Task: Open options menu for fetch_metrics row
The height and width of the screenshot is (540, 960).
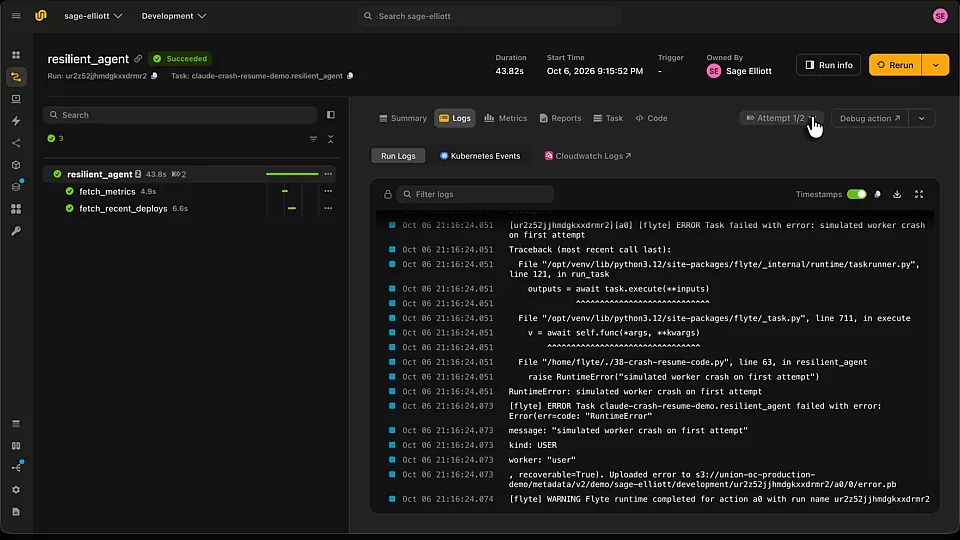Action: pyautogui.click(x=328, y=191)
